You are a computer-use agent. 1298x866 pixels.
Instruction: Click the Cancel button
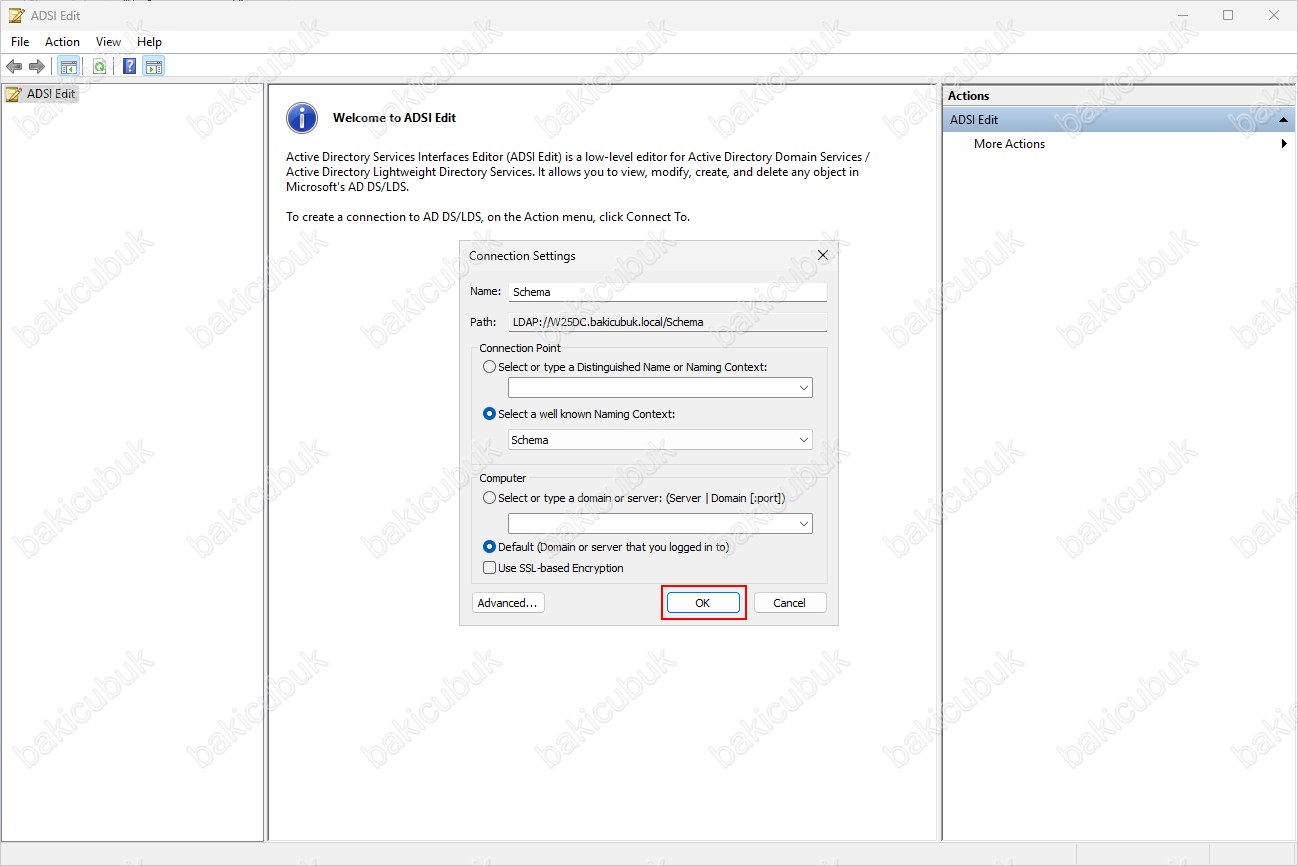(x=790, y=603)
